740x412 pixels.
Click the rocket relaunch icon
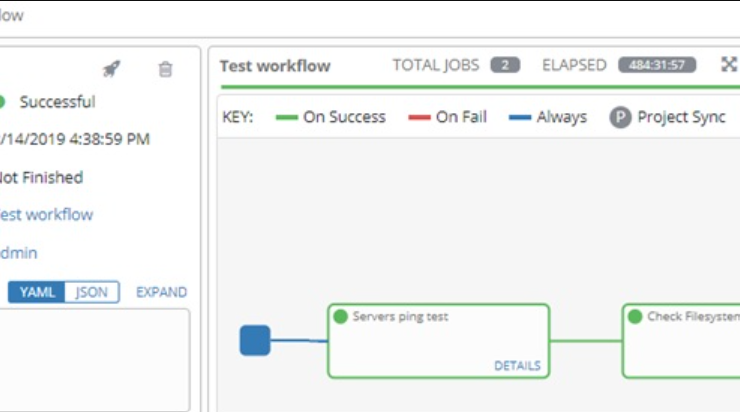[x=112, y=69]
